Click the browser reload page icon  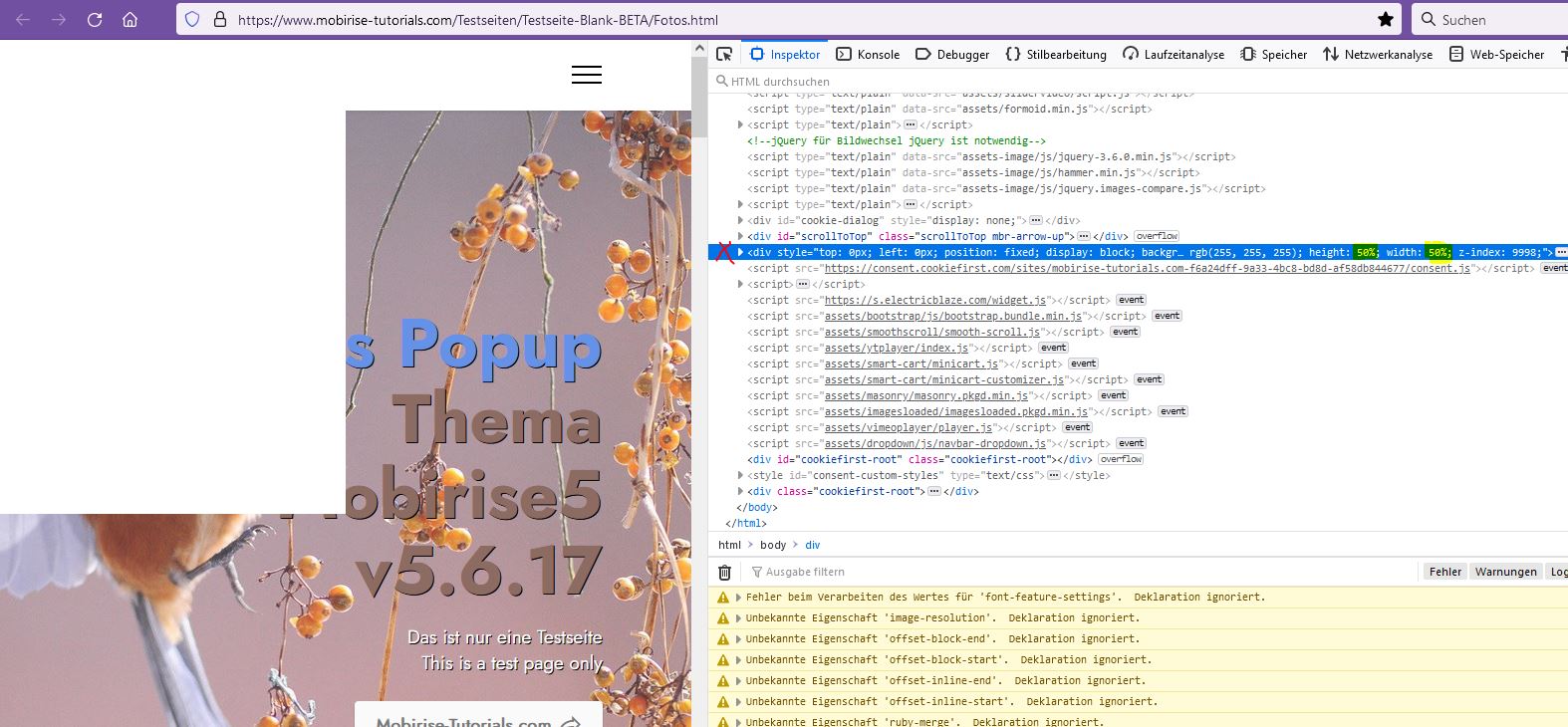click(x=95, y=20)
